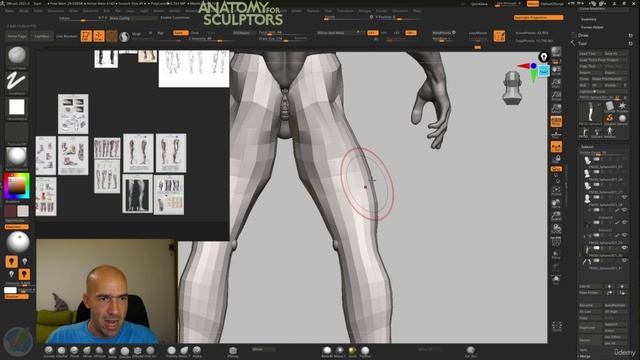Open the Brush menu
Viewport: 640px width, 360px height.
pyautogui.click(x=24, y=11)
